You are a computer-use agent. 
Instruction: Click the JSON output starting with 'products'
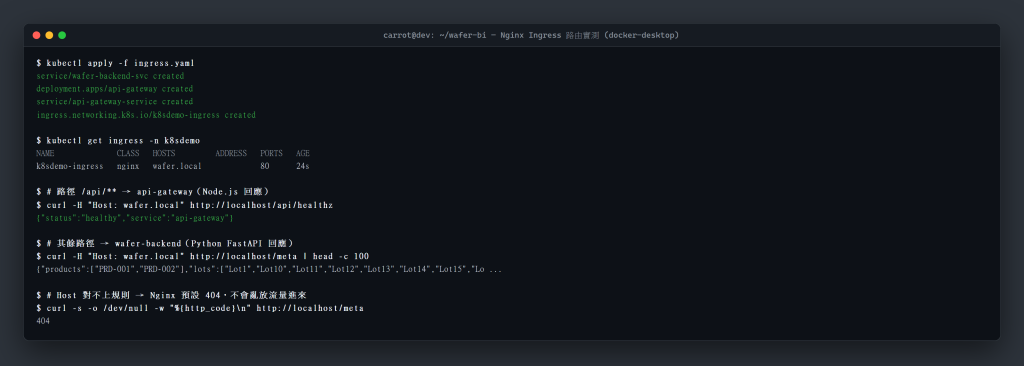tap(269, 269)
